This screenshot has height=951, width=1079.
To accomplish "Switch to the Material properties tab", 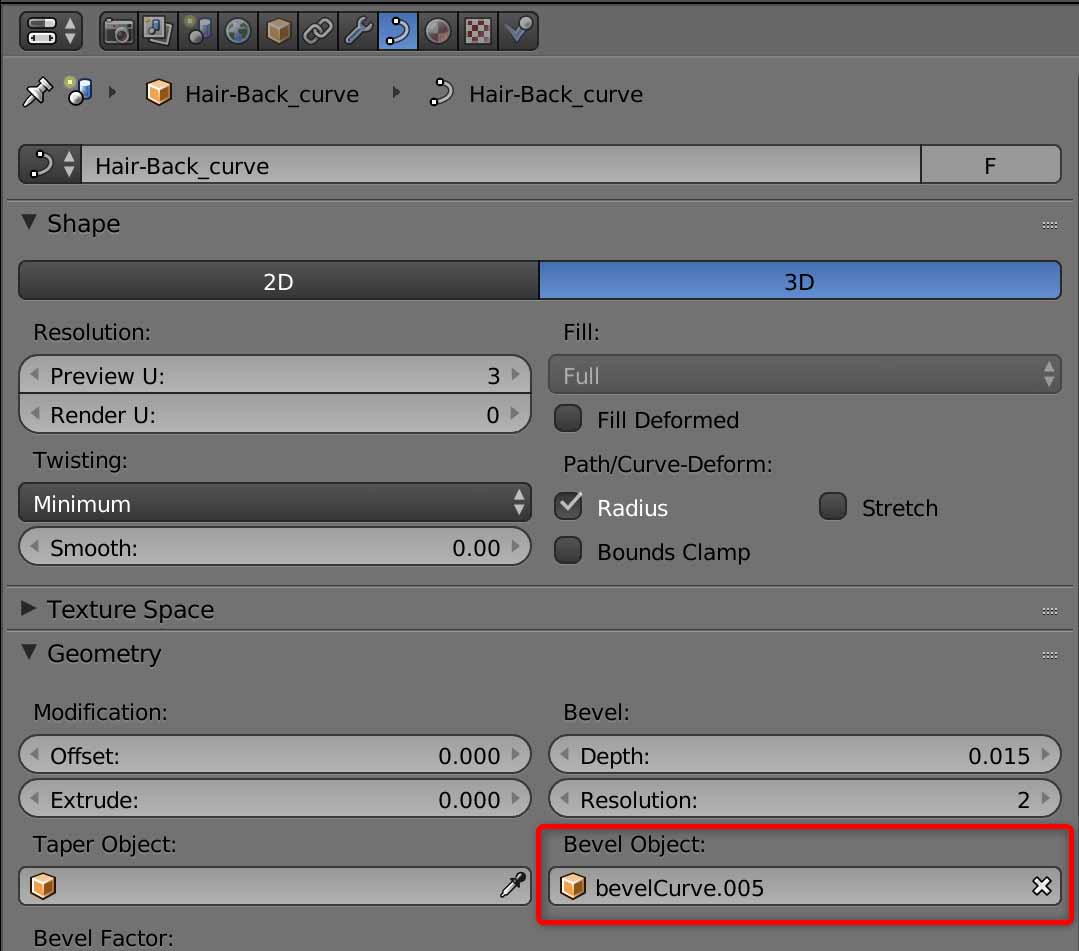I will (x=437, y=31).
